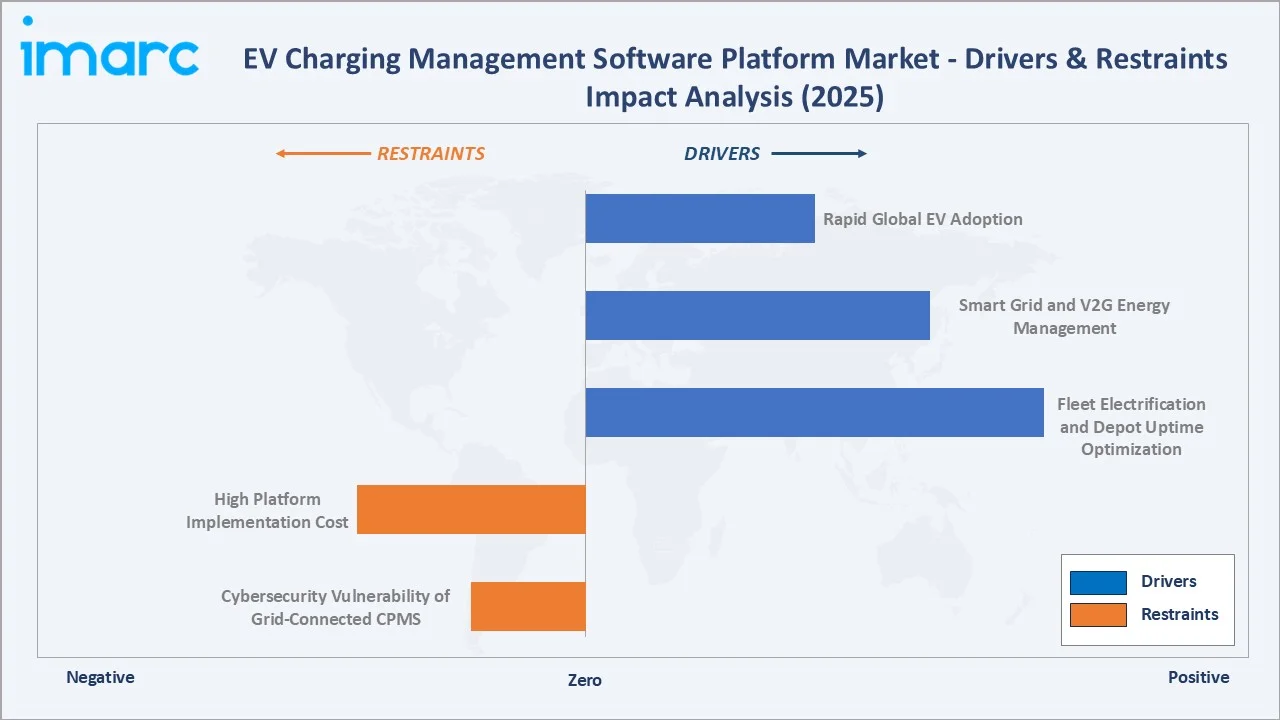Click 'High Platform Implementation Cost' label
1280x720 pixels.
point(267,510)
